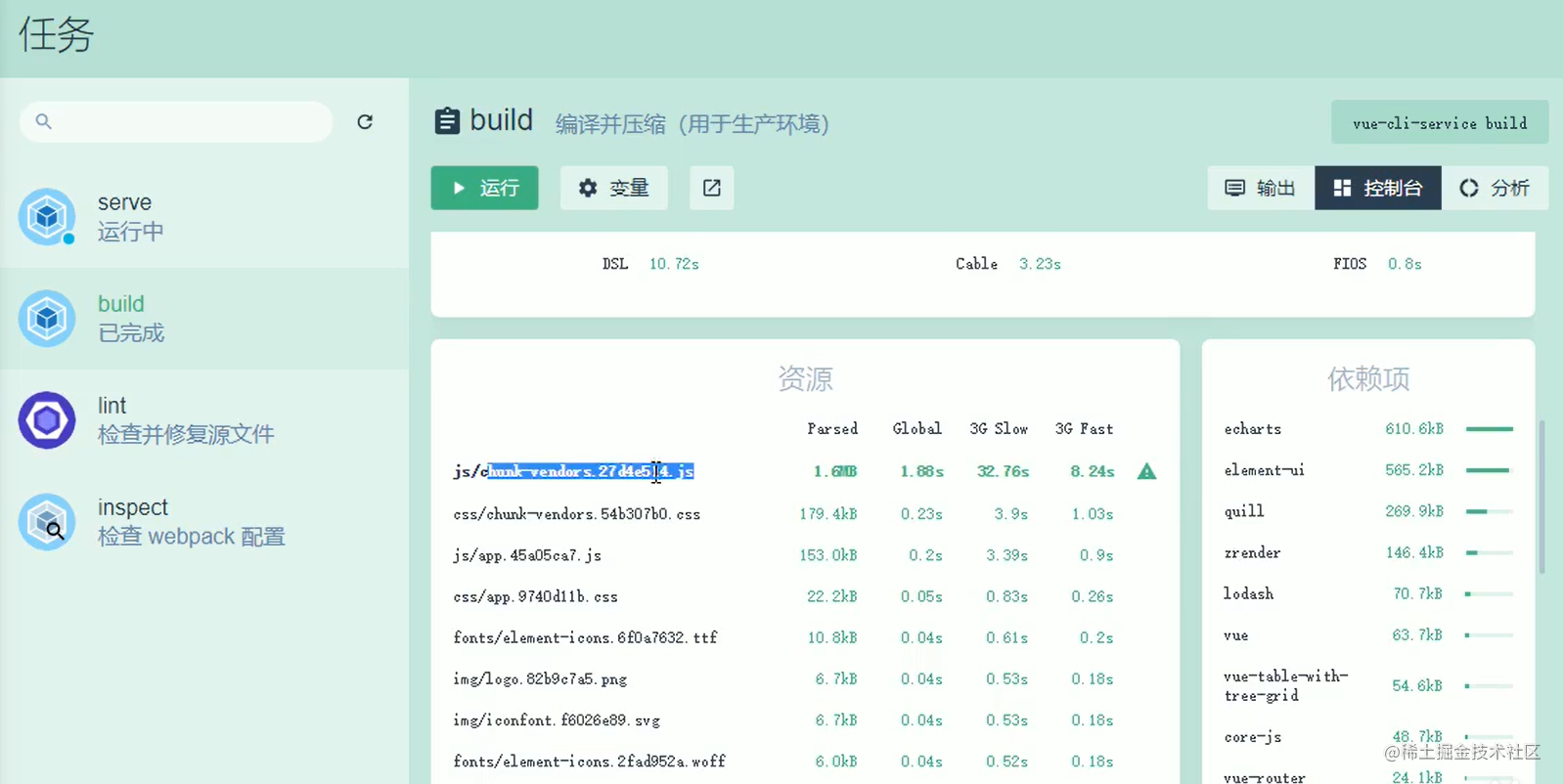
Task: Click the open-in-new-window icon button
Action: [712, 188]
